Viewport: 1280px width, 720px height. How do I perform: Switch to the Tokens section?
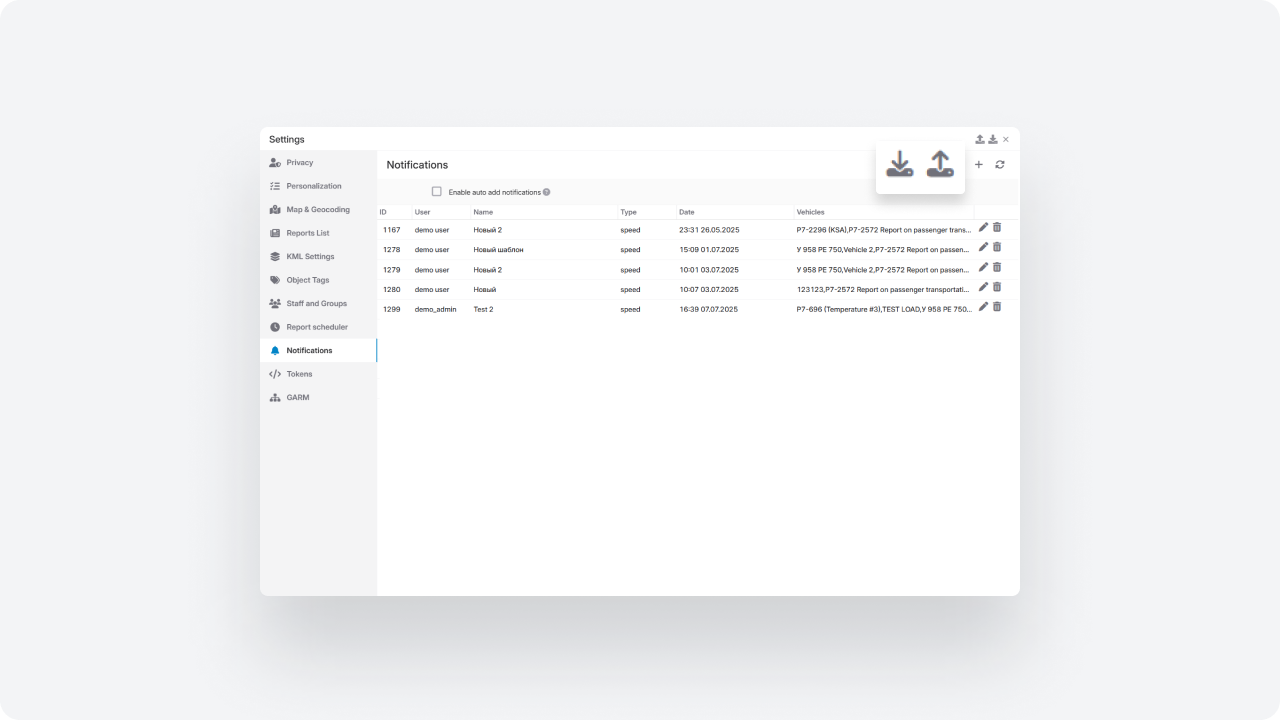coord(299,374)
